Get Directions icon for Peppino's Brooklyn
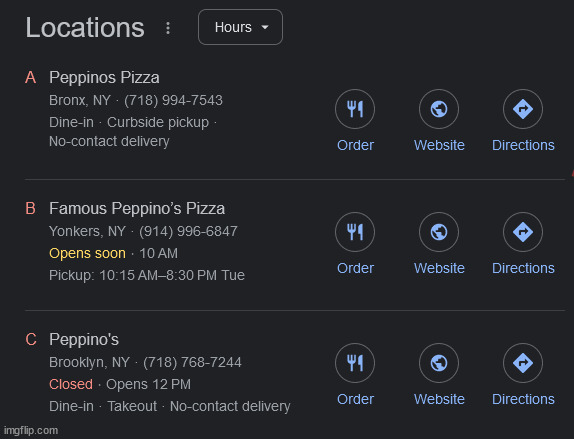This screenshot has width=574, height=439. 523,363
